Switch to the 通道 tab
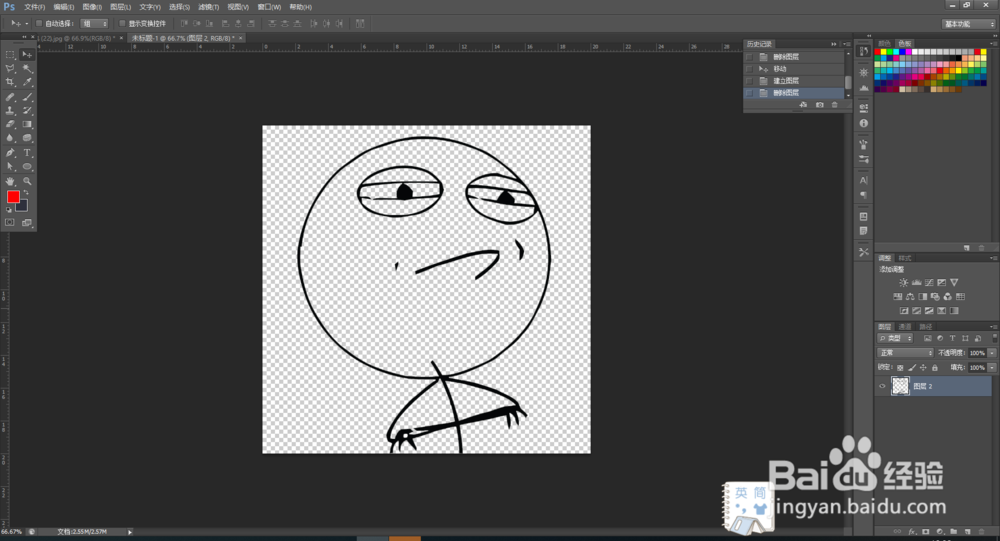 point(905,327)
